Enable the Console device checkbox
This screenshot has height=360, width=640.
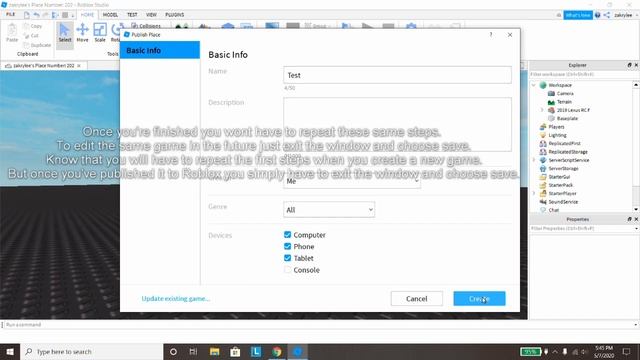(x=287, y=270)
